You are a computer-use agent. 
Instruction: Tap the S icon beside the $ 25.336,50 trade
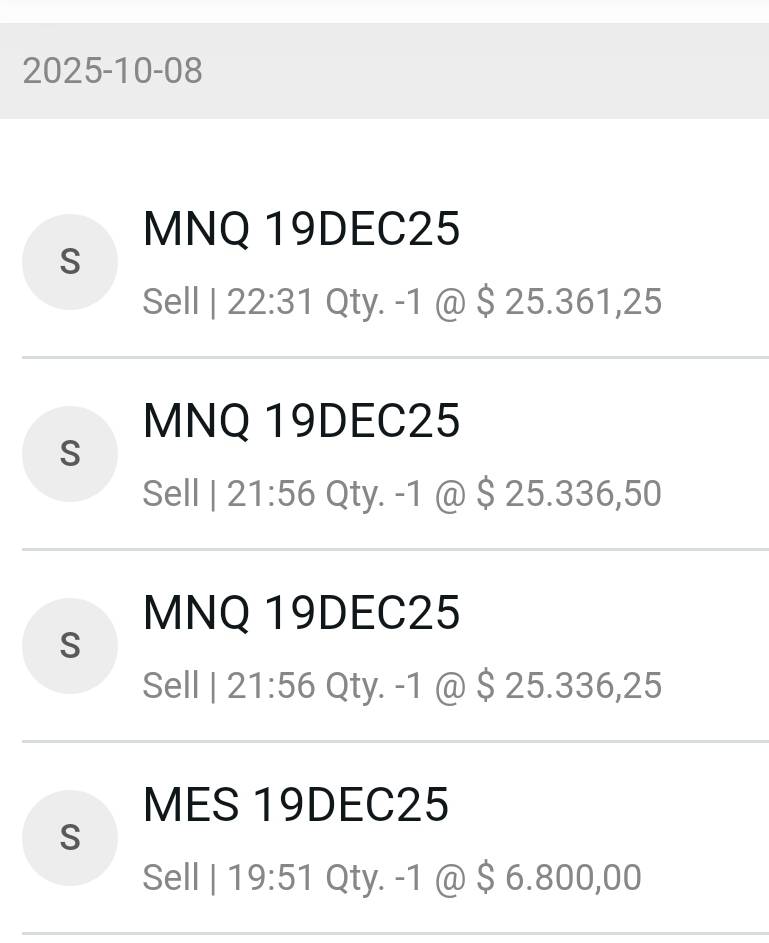70,454
